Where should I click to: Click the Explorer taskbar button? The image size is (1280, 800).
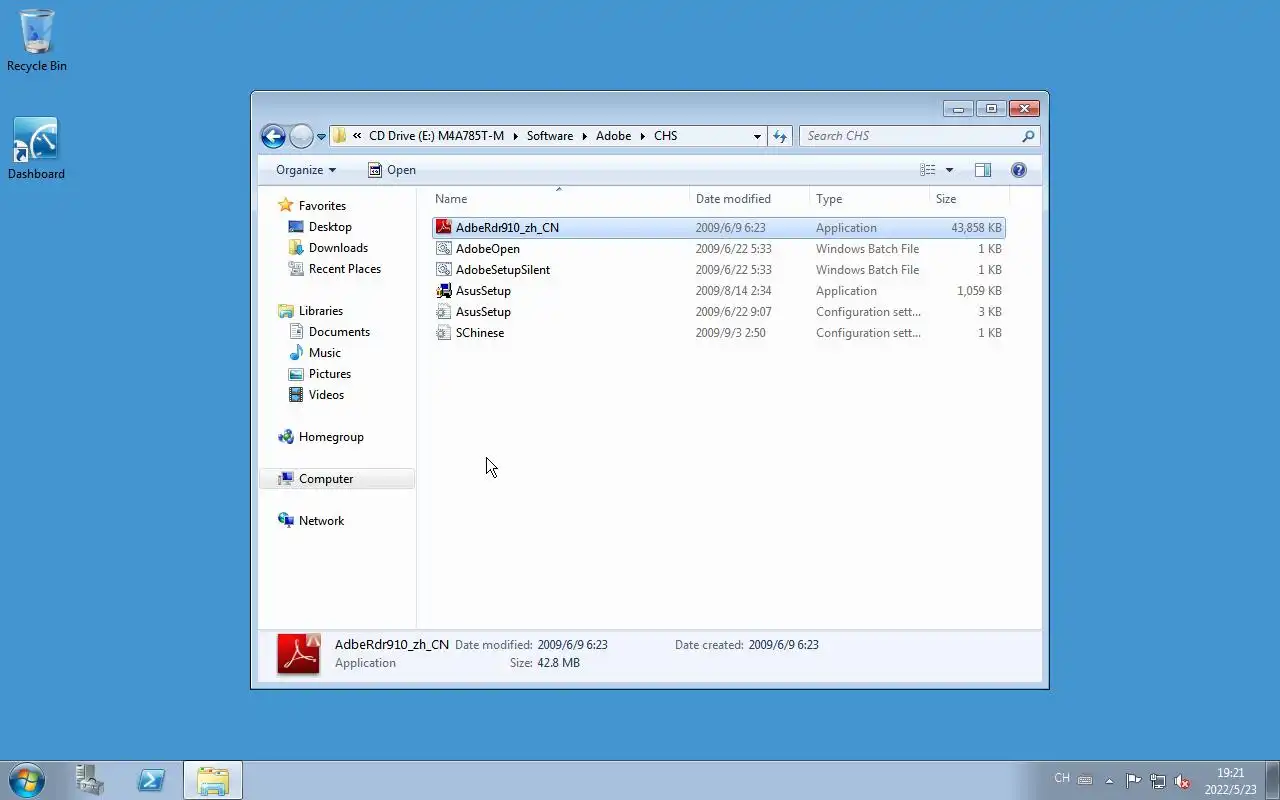pyautogui.click(x=212, y=781)
